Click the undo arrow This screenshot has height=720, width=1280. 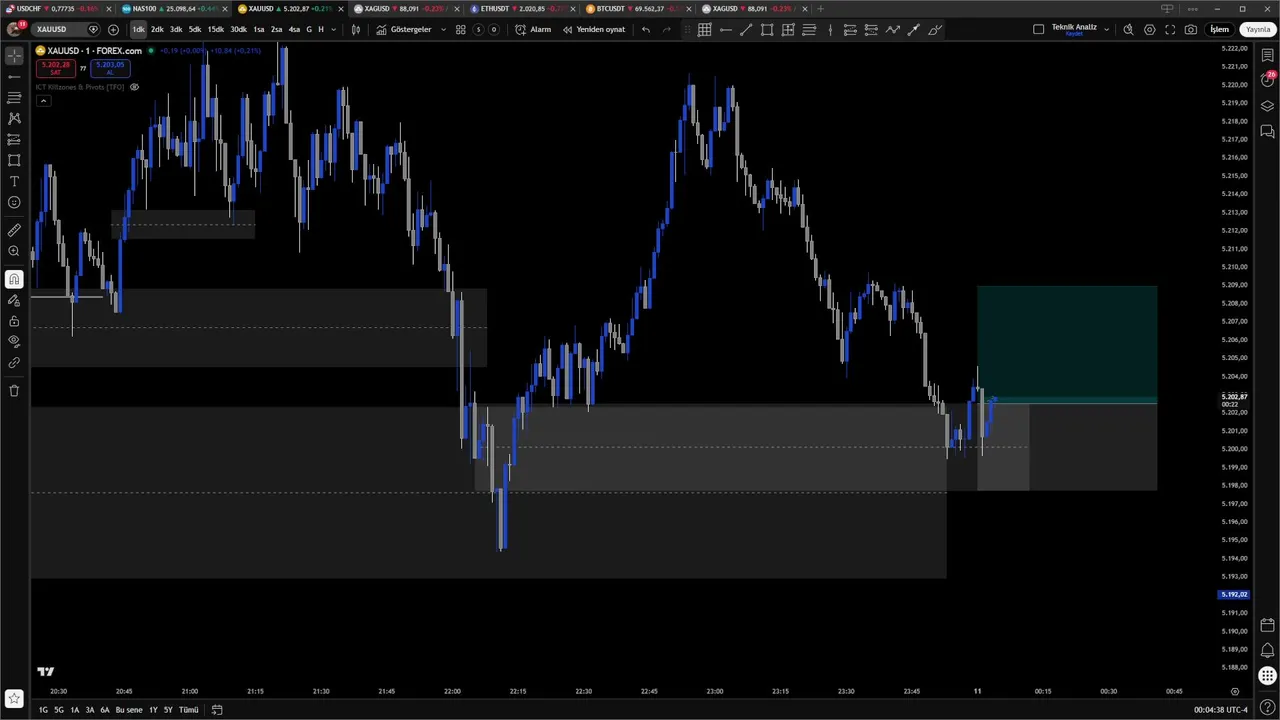pyautogui.click(x=646, y=29)
